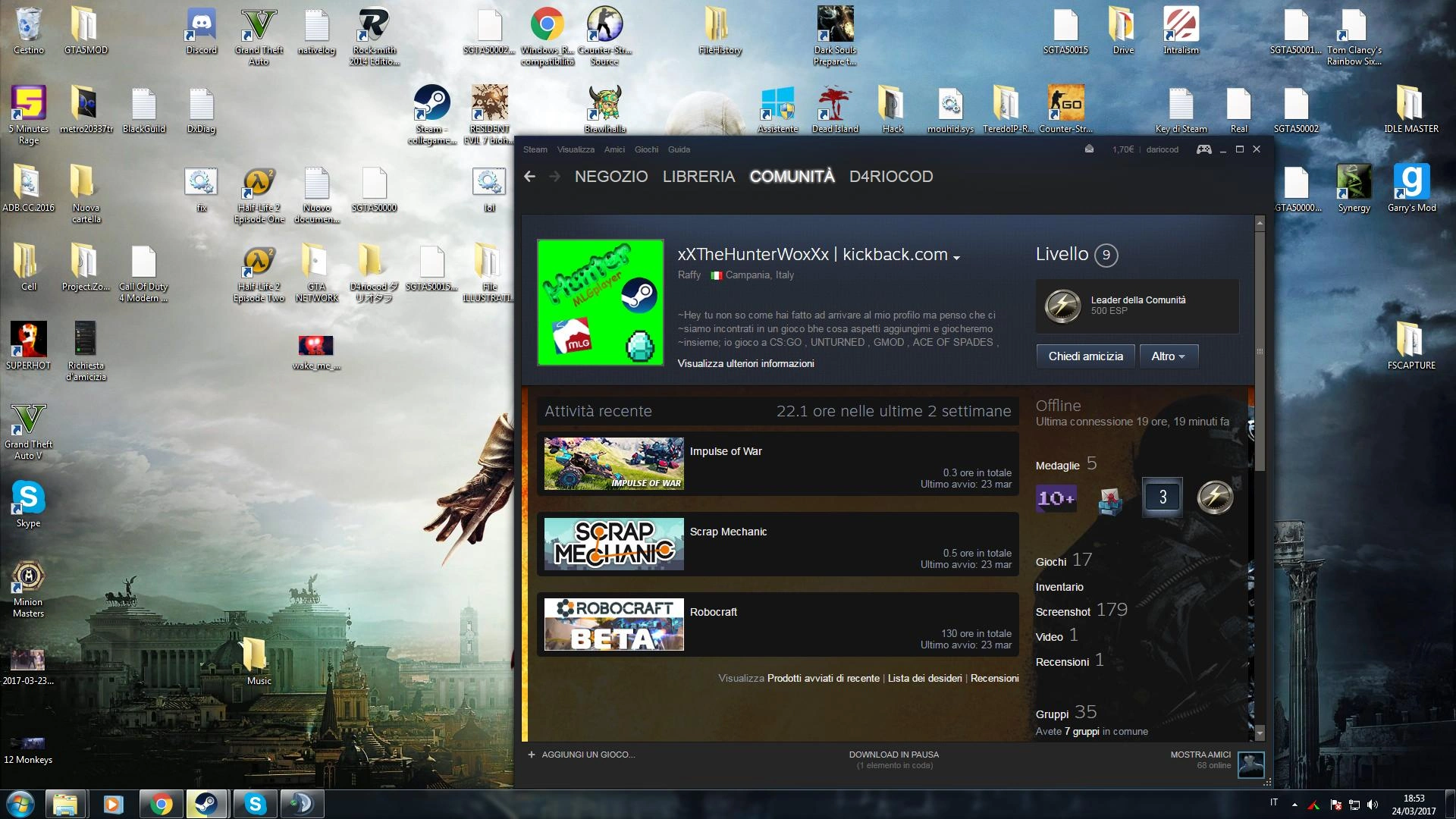This screenshot has width=1456, height=819.
Task: Open the Recensioni link below recent activity
Action: (x=994, y=679)
